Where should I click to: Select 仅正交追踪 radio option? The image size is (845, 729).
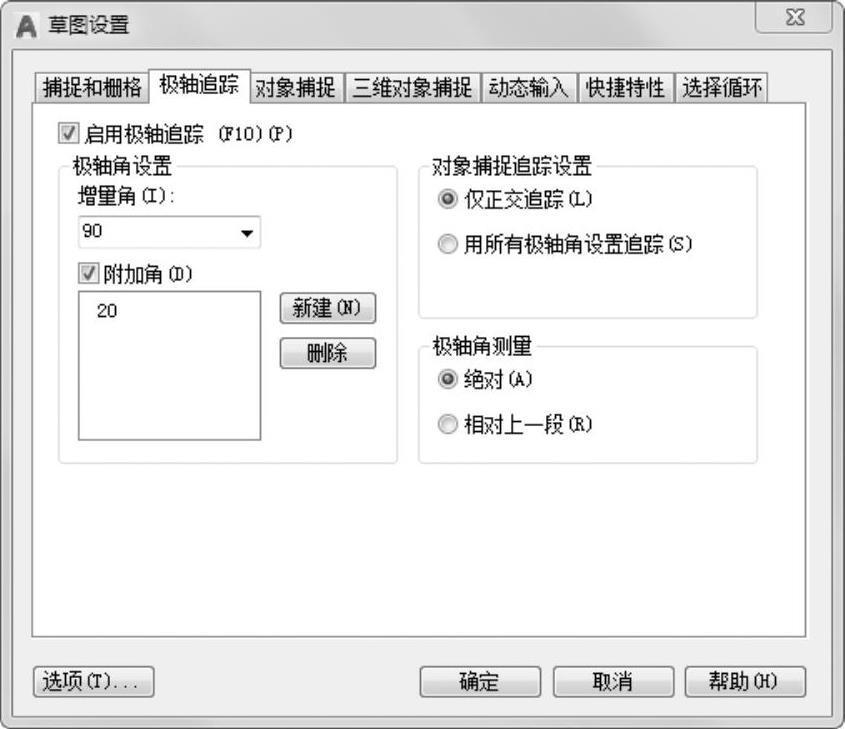448,199
